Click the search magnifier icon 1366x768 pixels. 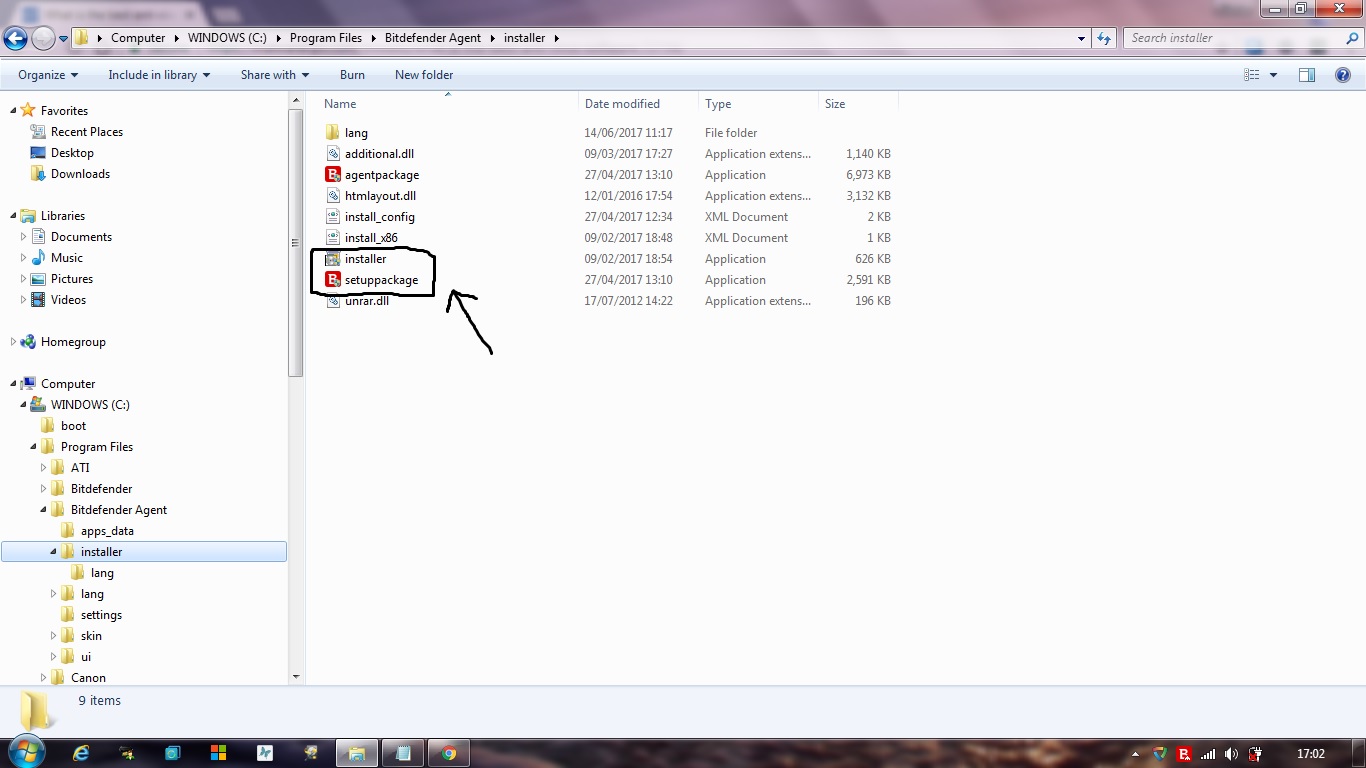pyautogui.click(x=1350, y=38)
